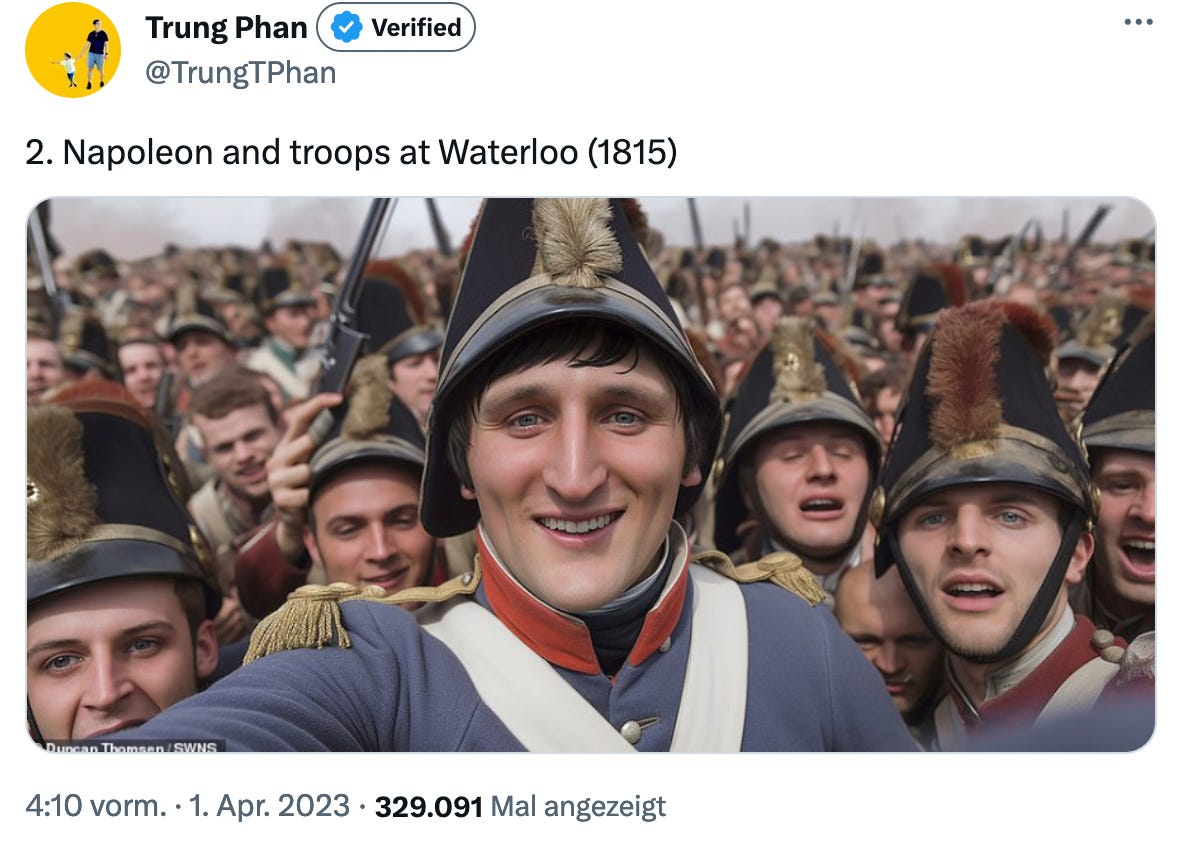Click the Mal angezeigt label
The height and width of the screenshot is (850, 1180).
pyautogui.click(x=578, y=807)
